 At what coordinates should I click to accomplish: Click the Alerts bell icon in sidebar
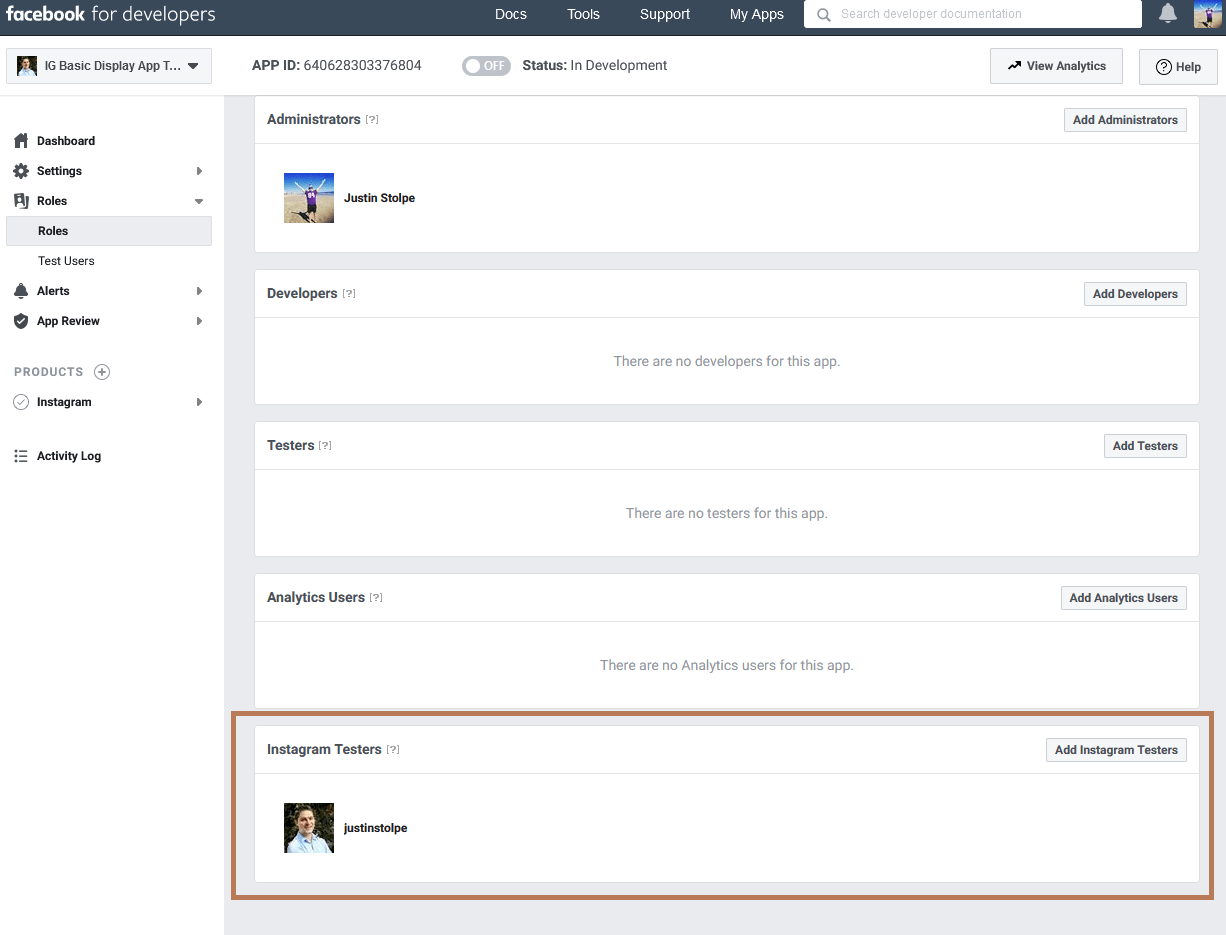pos(21,291)
